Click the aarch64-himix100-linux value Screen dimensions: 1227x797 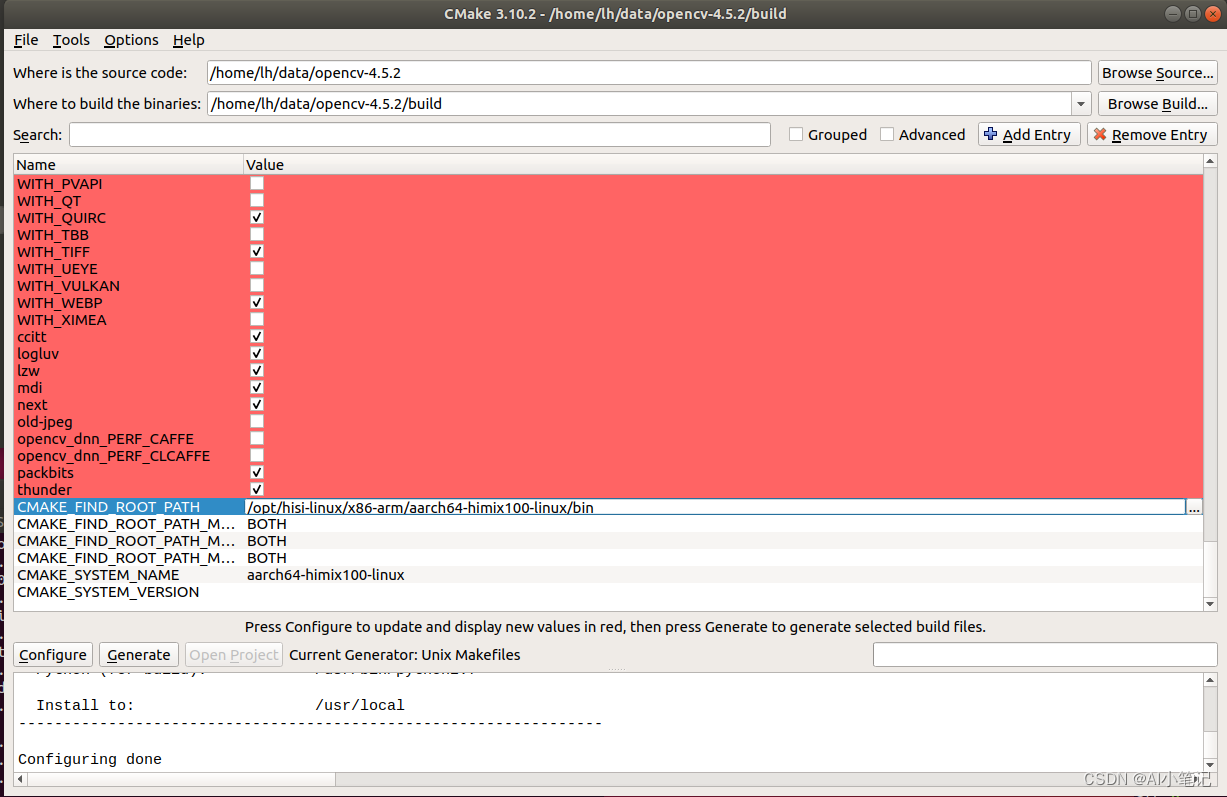pos(326,575)
